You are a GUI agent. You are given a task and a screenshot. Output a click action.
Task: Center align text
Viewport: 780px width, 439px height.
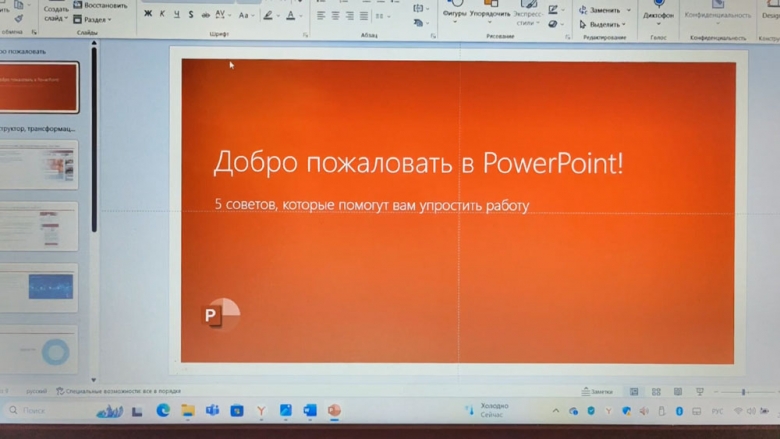[x=336, y=16]
